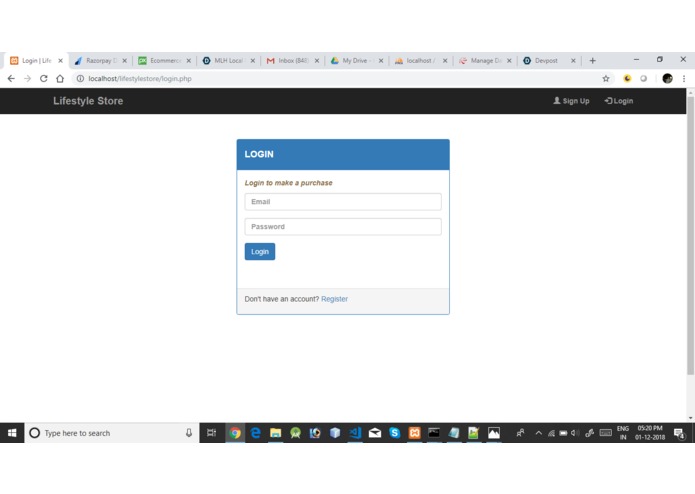Viewport: 695px width, 494px height.
Task: Open the Mail app from the taskbar
Action: pos(375,433)
